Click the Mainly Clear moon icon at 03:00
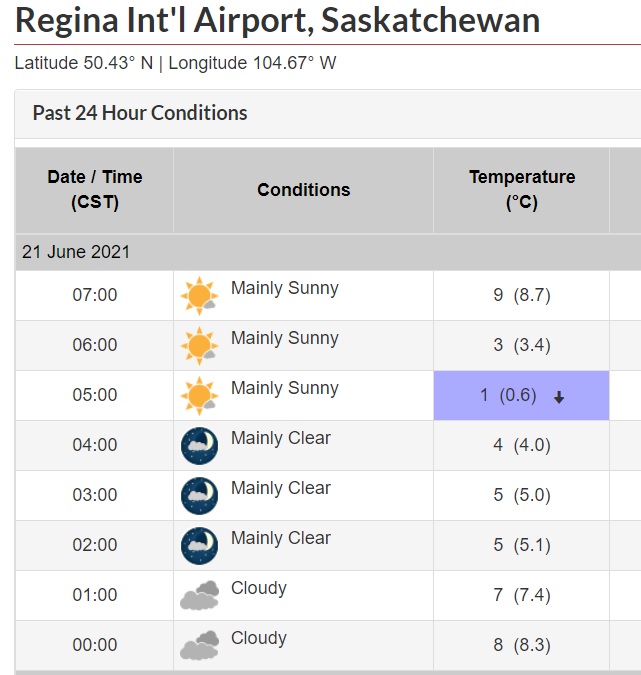 199,496
